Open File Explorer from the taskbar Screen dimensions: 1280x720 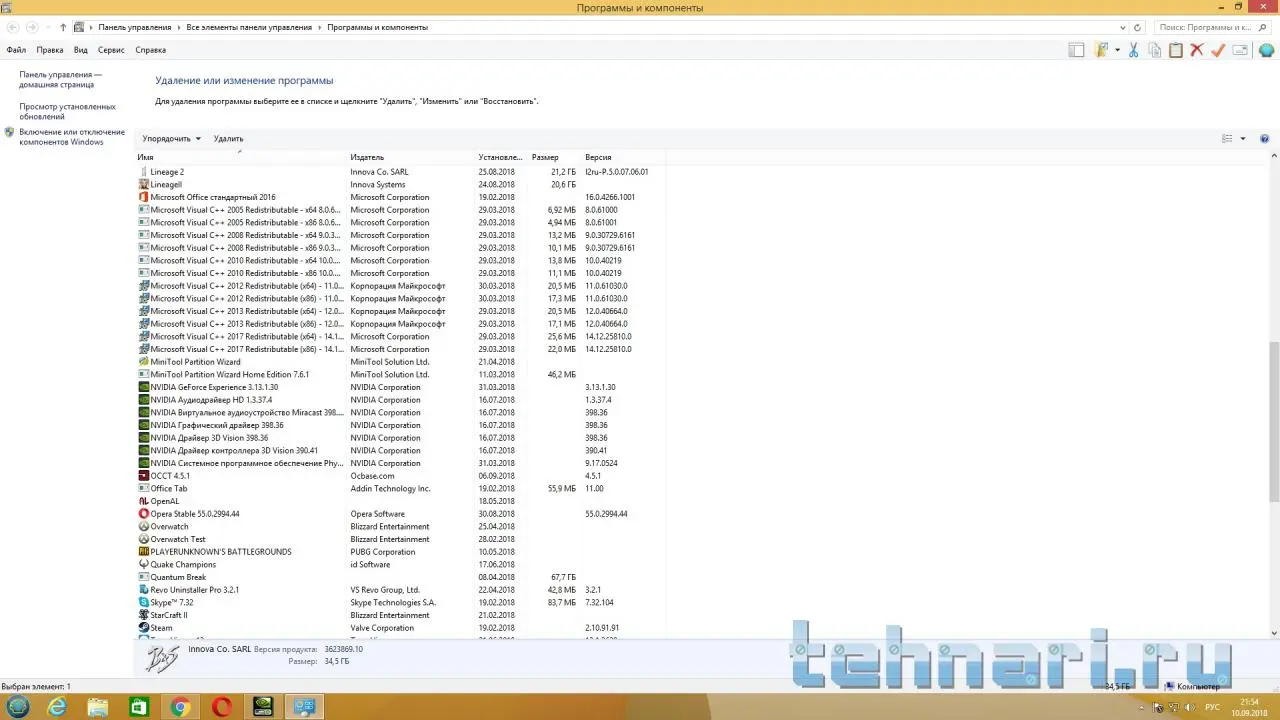(98, 707)
